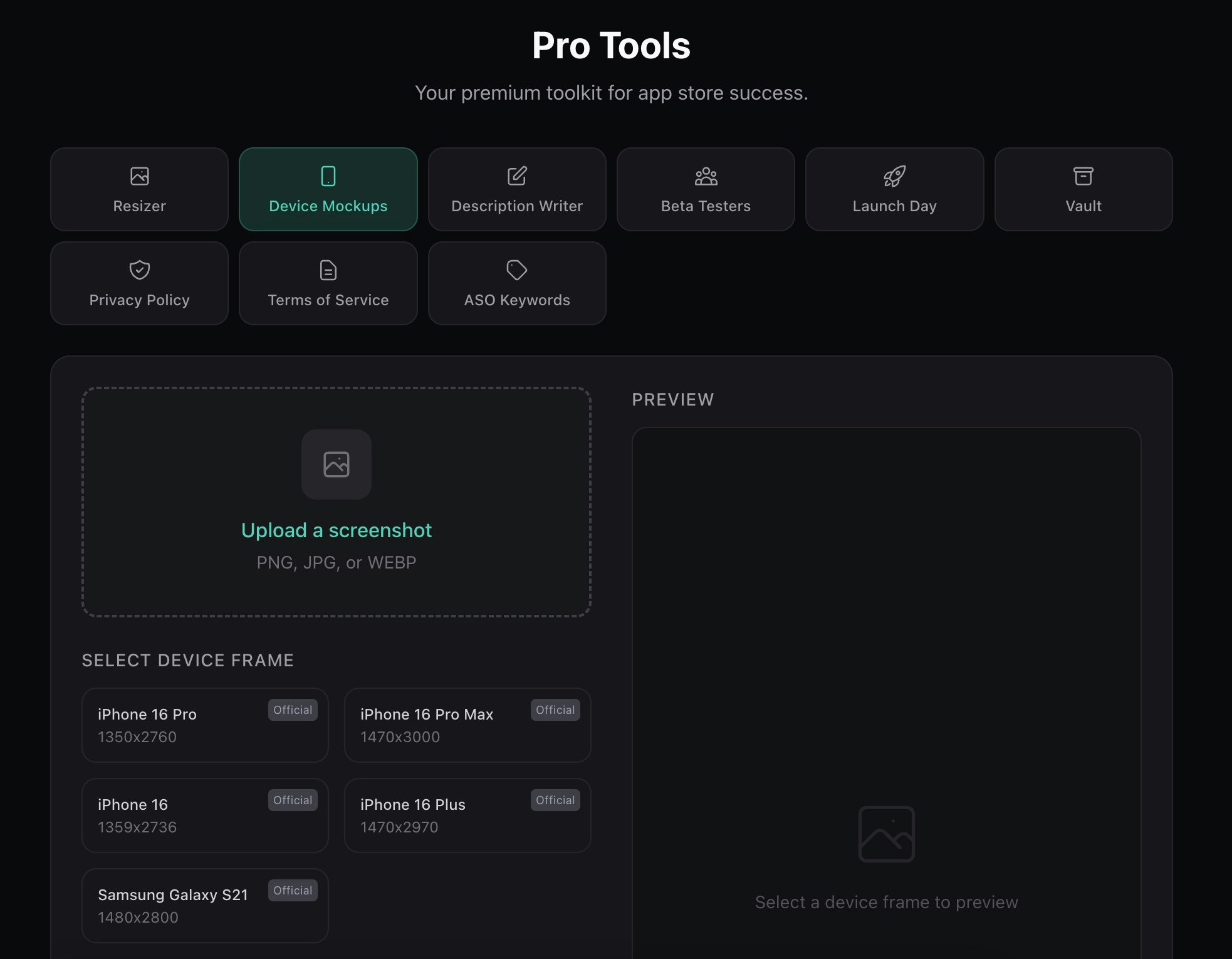Click the Terms of Service document icon
Image resolution: width=1232 pixels, height=959 pixels.
pyautogui.click(x=328, y=270)
